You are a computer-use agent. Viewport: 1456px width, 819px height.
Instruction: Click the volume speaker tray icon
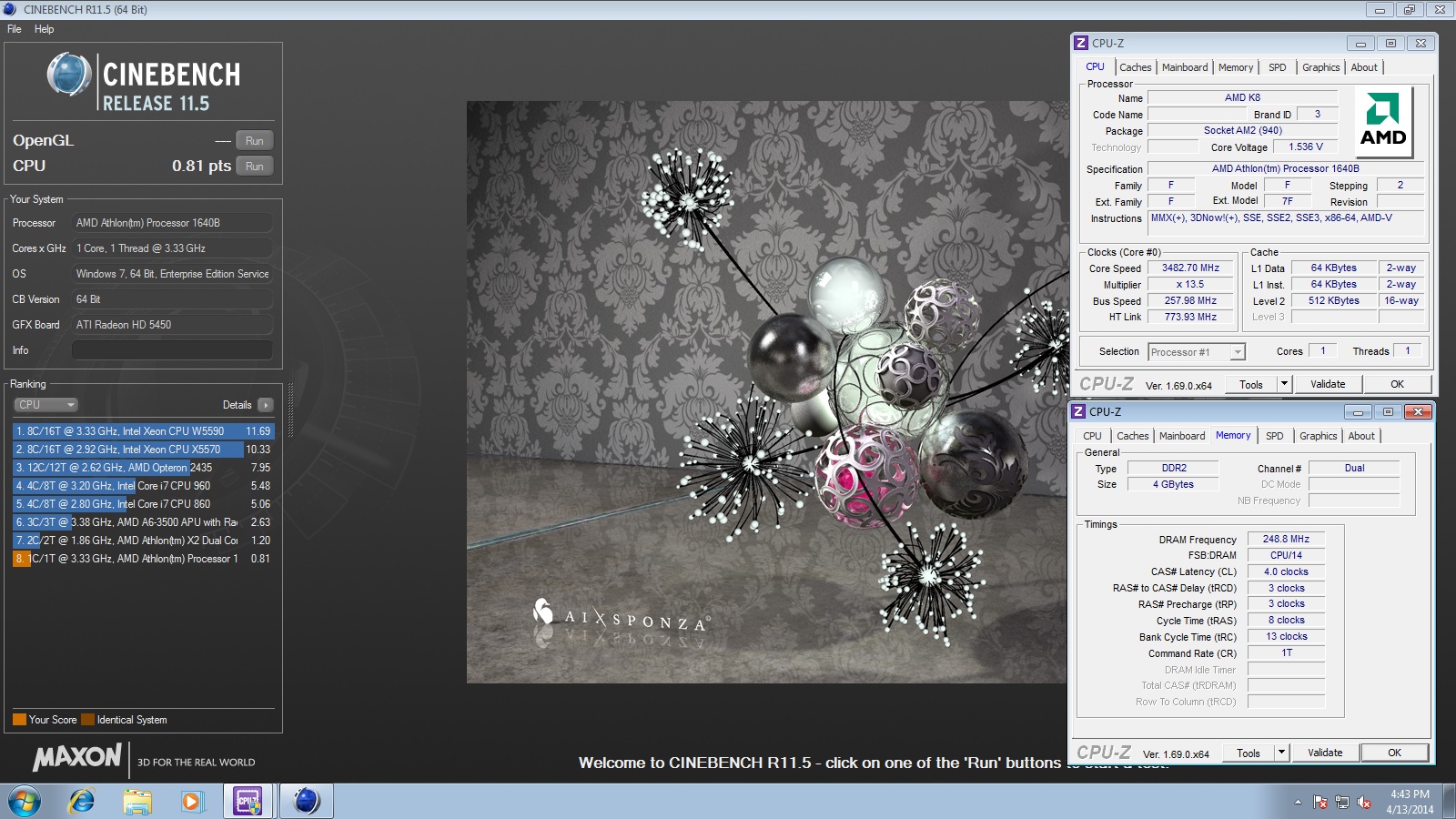pos(1364,802)
